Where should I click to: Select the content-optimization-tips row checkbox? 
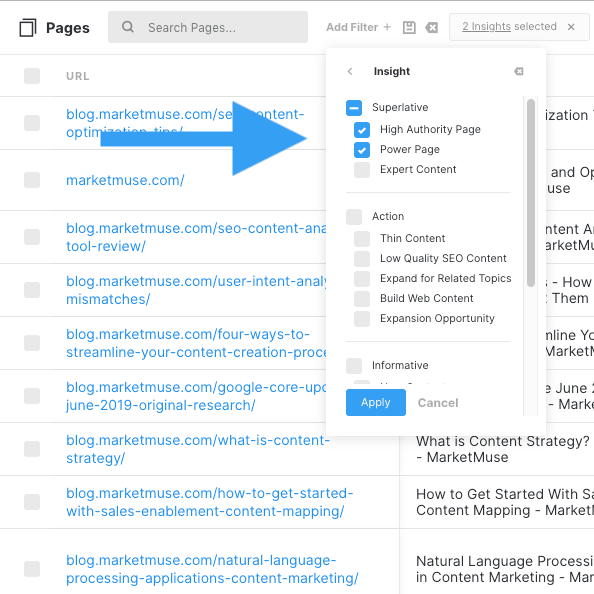click(32, 123)
